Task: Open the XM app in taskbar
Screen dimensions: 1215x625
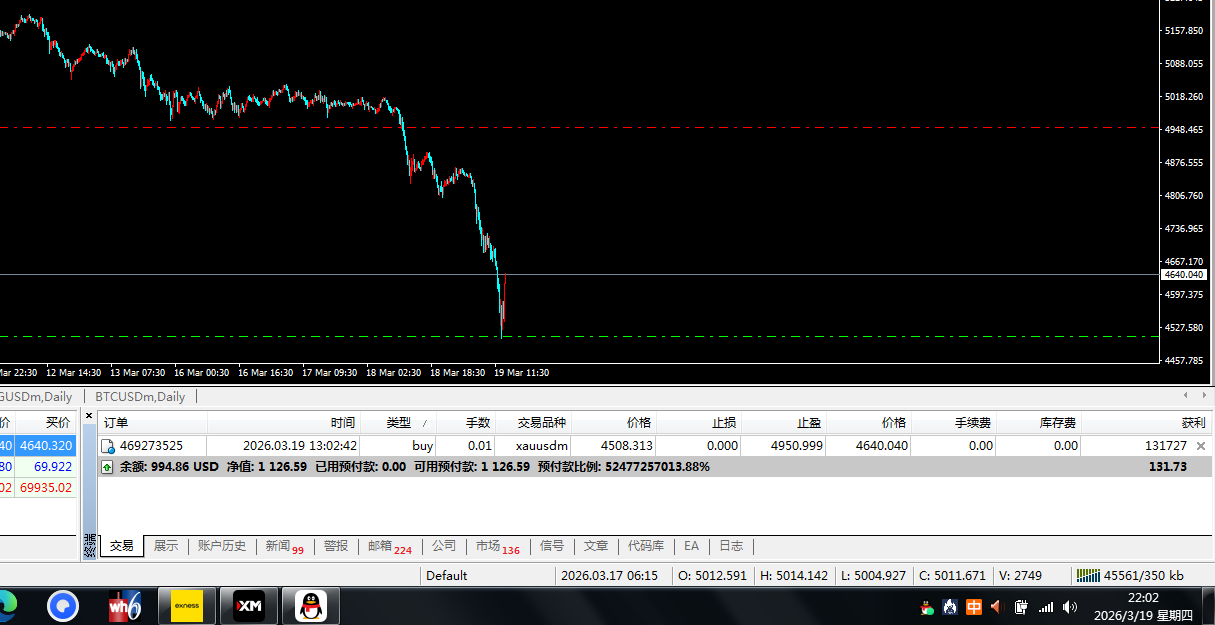Action: coord(248,606)
